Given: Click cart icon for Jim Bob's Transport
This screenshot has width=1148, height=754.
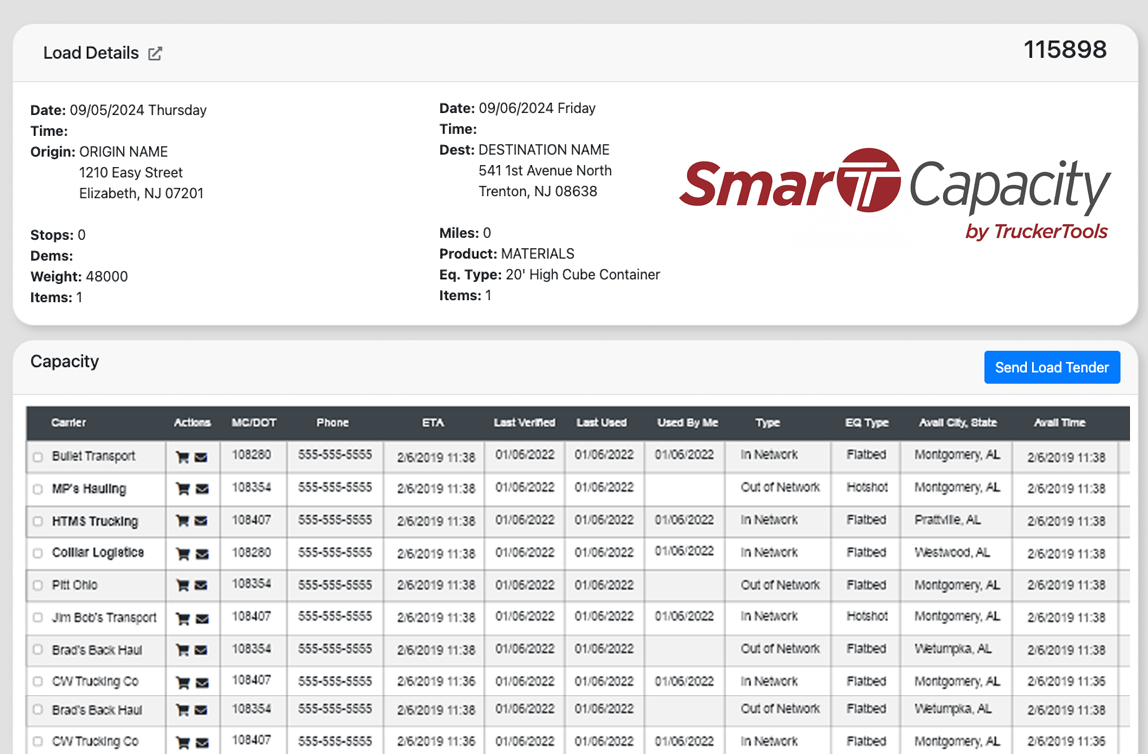Looking at the screenshot, I should (183, 619).
